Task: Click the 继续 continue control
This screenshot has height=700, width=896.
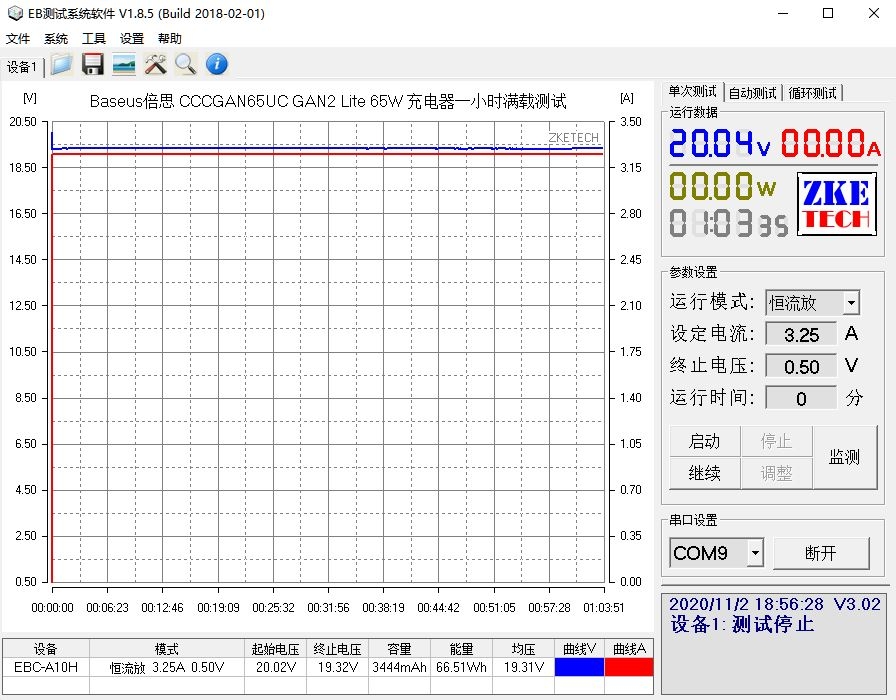Action: pos(704,474)
